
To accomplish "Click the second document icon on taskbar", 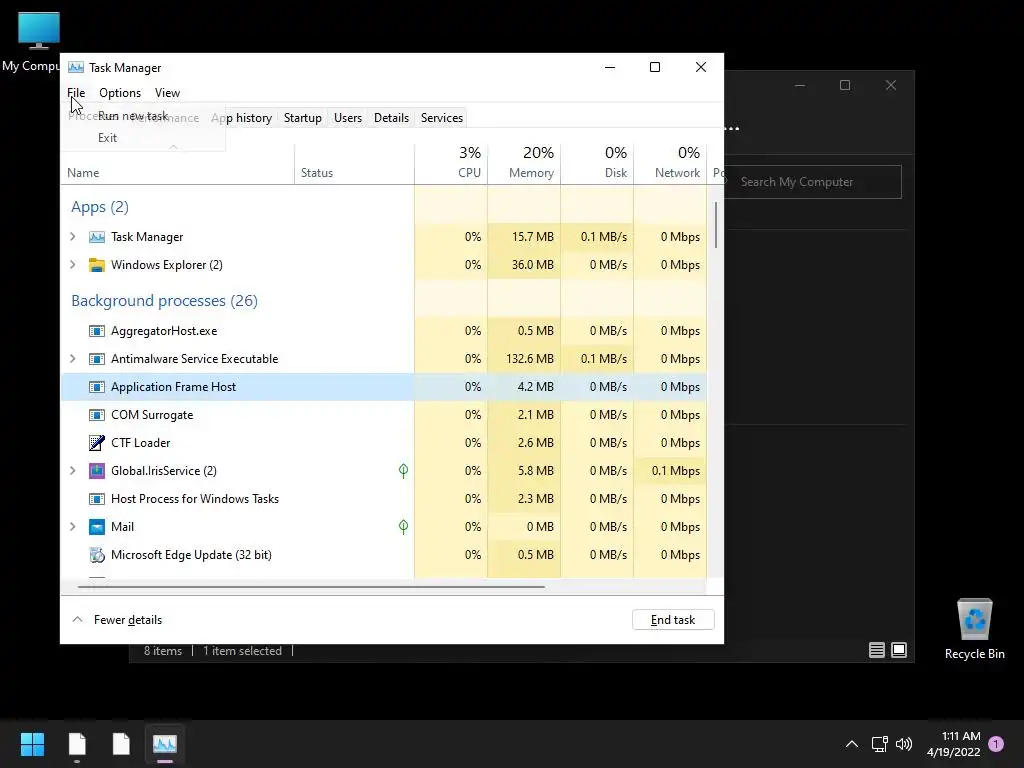I will [x=121, y=744].
